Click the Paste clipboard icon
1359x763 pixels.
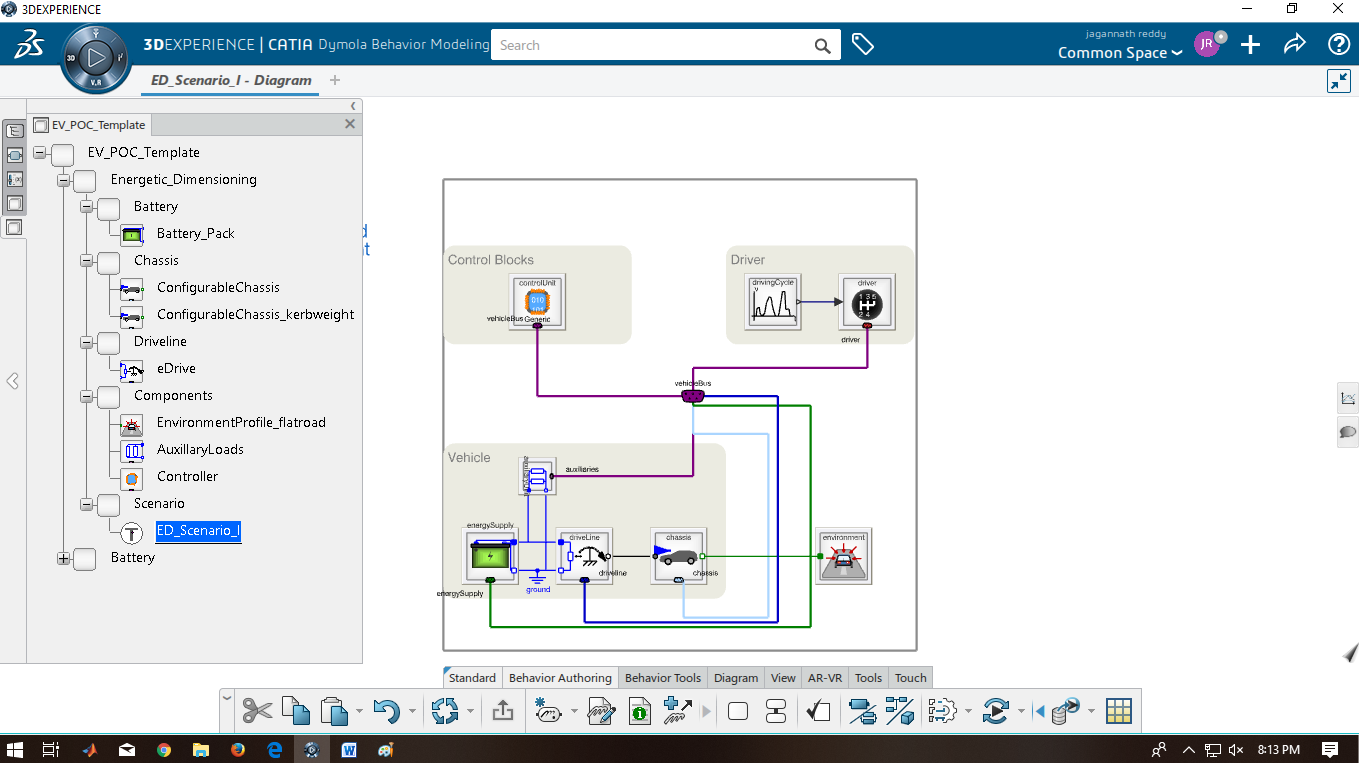[333, 711]
